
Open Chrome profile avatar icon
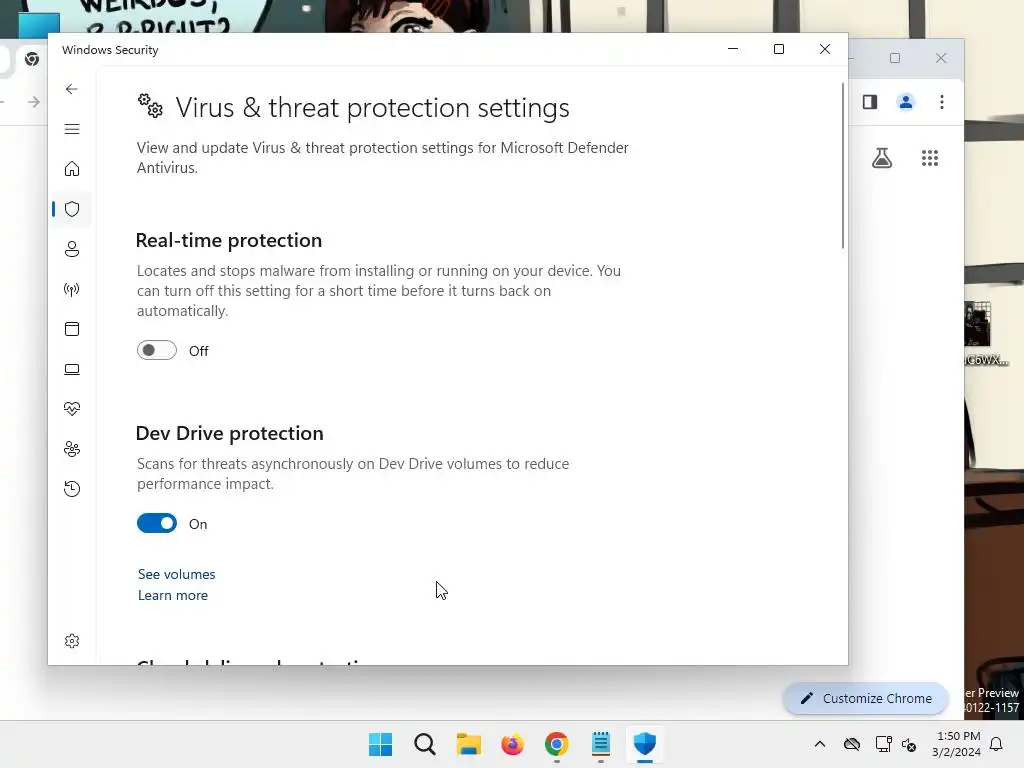point(906,102)
